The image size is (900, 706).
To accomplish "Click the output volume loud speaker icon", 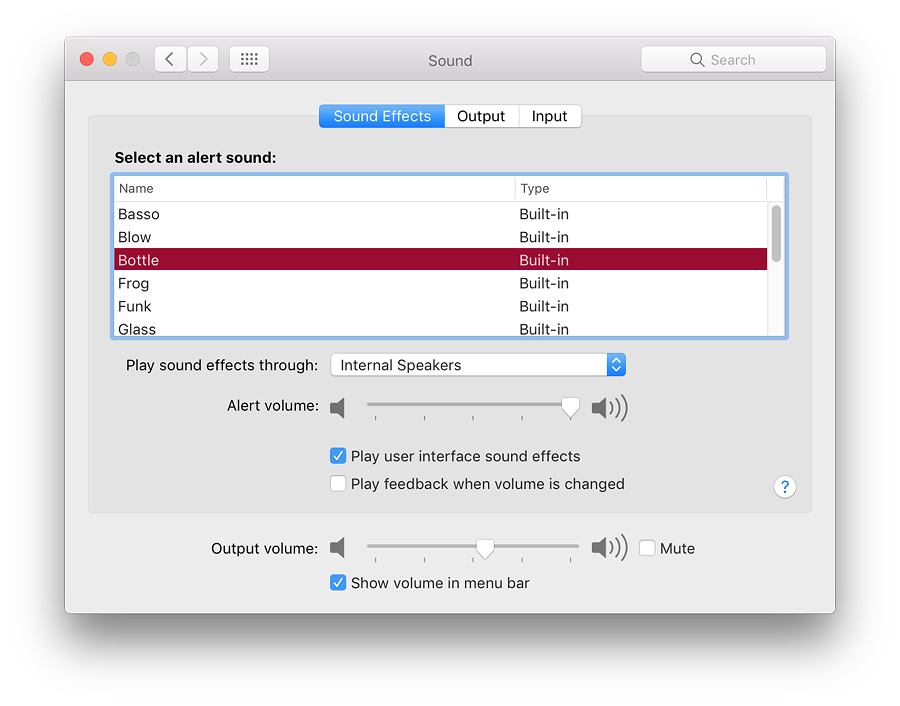I will pyautogui.click(x=610, y=548).
